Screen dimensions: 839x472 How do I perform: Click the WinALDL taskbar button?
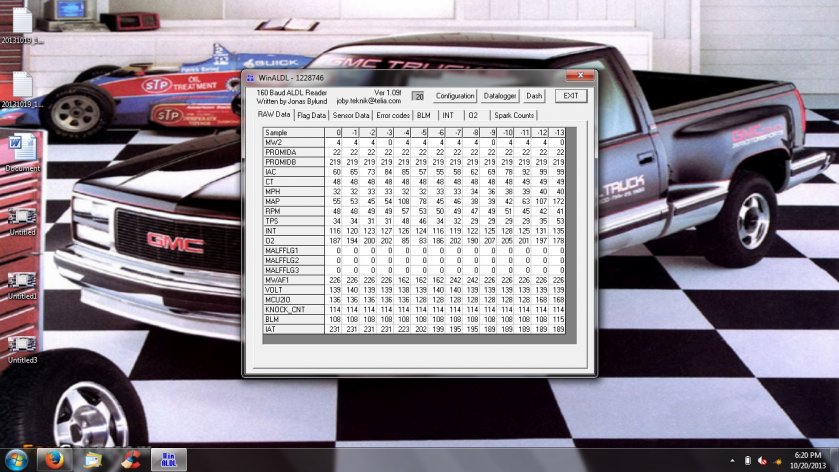[x=168, y=460]
